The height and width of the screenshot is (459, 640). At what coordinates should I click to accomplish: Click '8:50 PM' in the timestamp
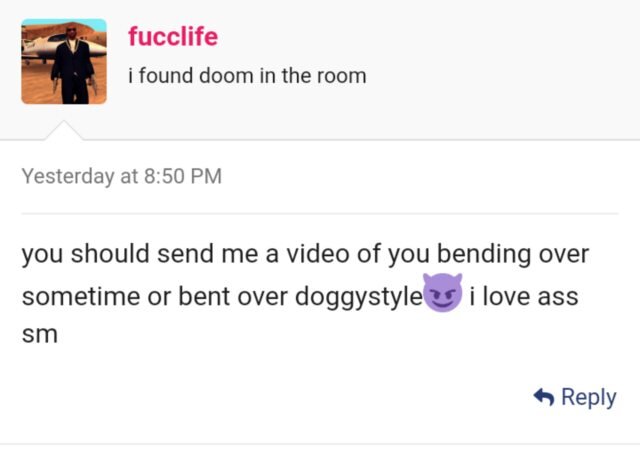tap(183, 176)
